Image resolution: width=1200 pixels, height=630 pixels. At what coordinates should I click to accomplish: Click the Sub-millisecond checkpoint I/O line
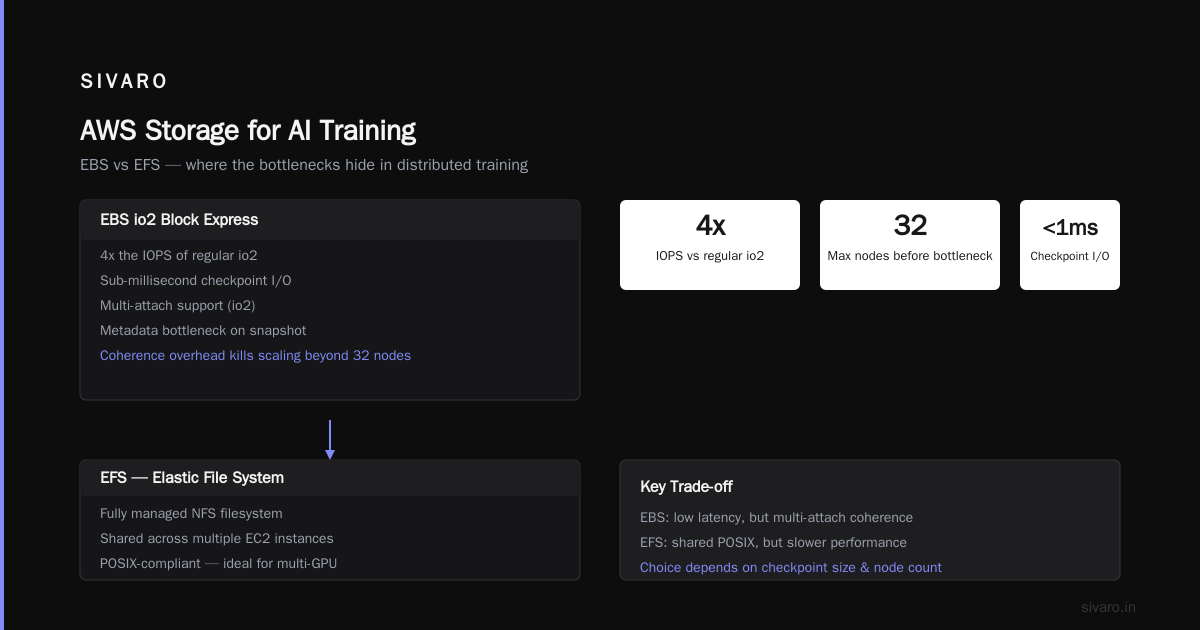point(196,280)
